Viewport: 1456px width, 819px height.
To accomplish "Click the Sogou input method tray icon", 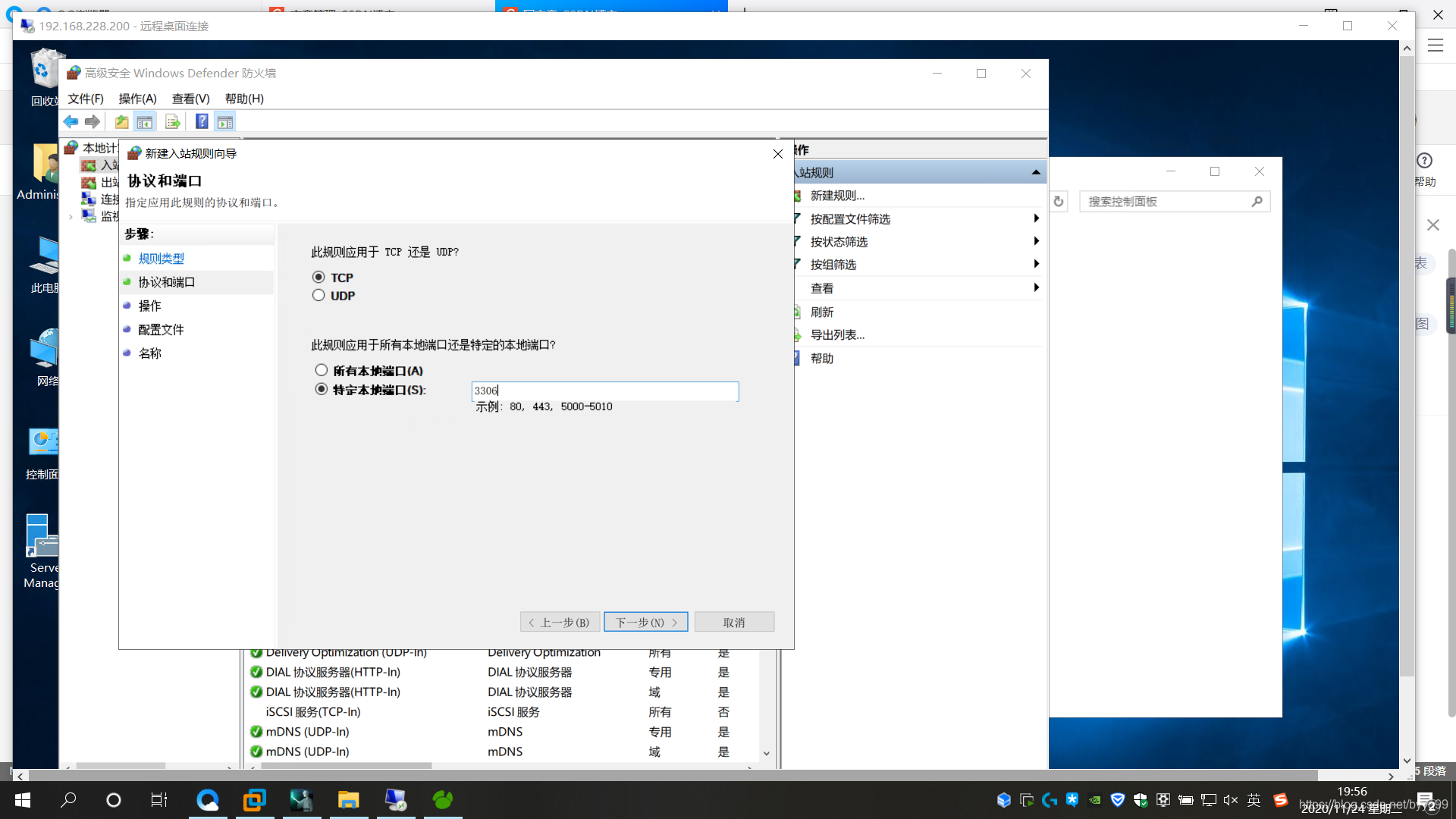I will pos(1280,800).
